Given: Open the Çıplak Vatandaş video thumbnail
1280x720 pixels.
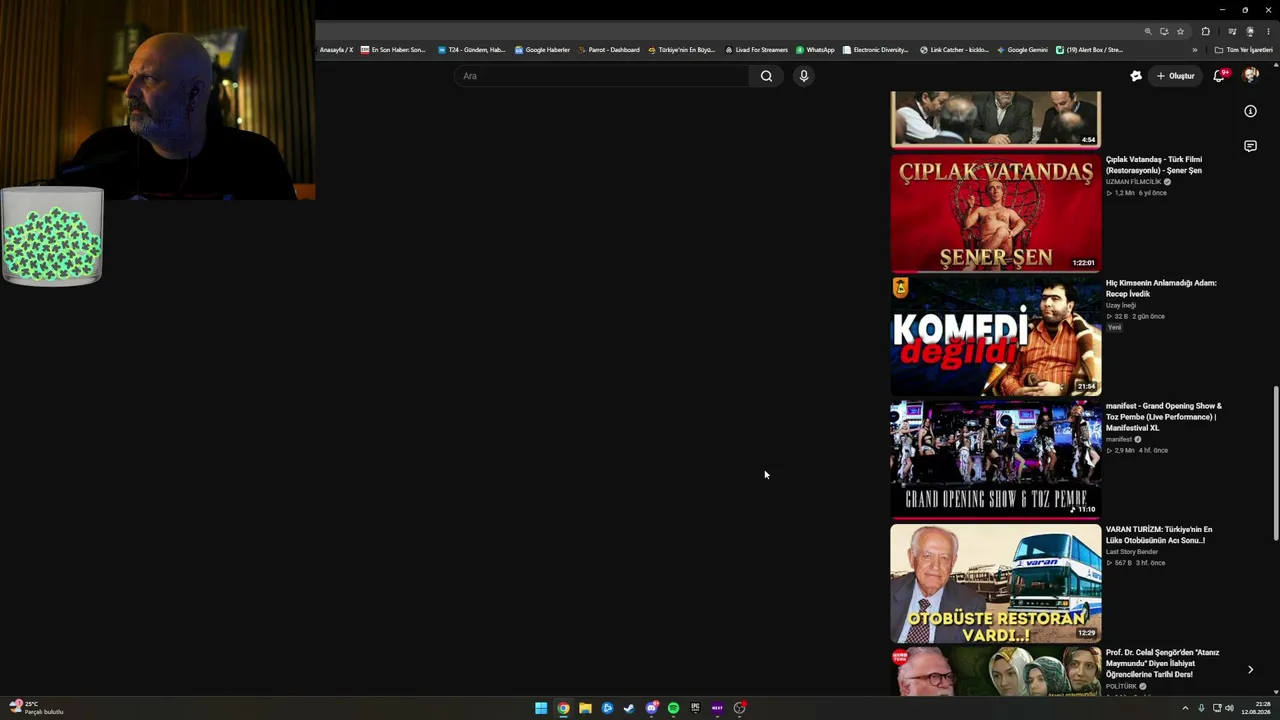Looking at the screenshot, I should [x=996, y=212].
